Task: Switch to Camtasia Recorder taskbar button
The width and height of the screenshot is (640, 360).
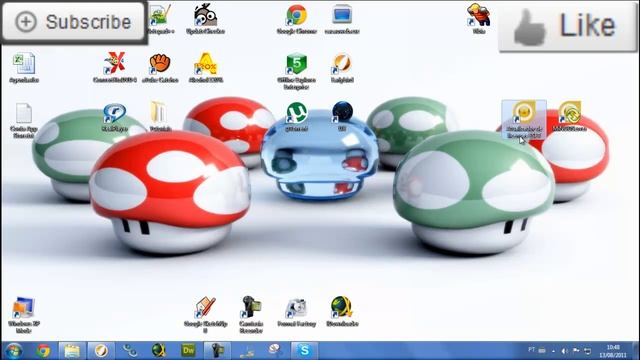Action: pos(217,351)
